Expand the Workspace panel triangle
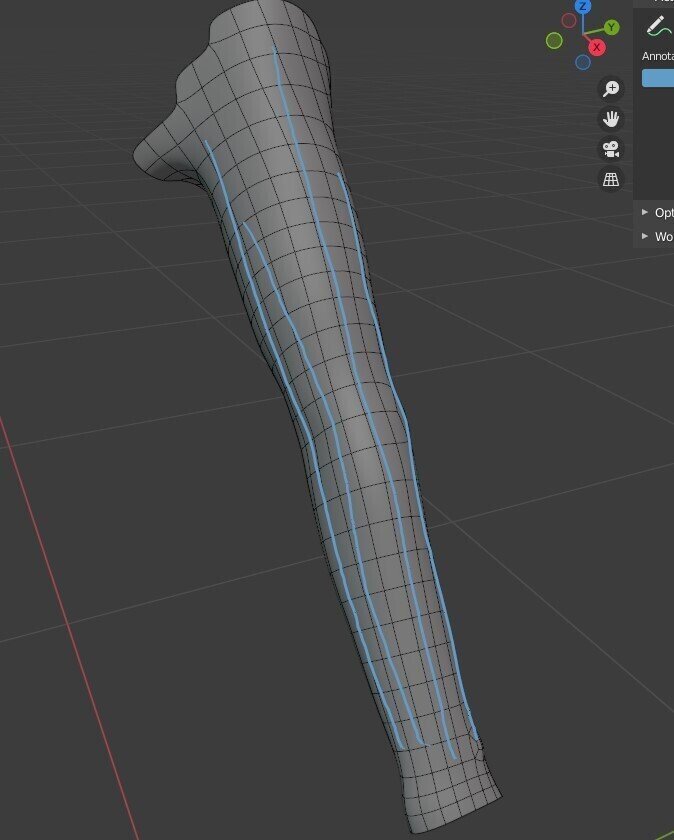Screen dimensions: 674x840 (645, 236)
